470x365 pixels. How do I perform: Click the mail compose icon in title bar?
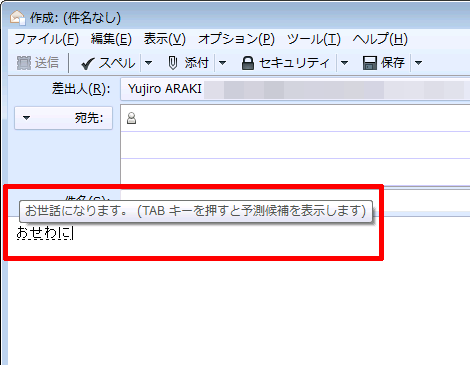(17, 17)
